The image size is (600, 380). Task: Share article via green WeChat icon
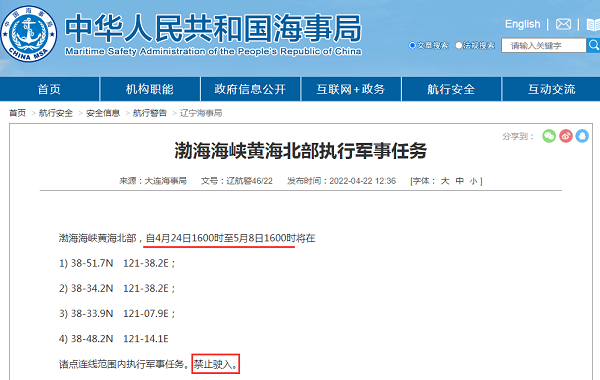549,136
